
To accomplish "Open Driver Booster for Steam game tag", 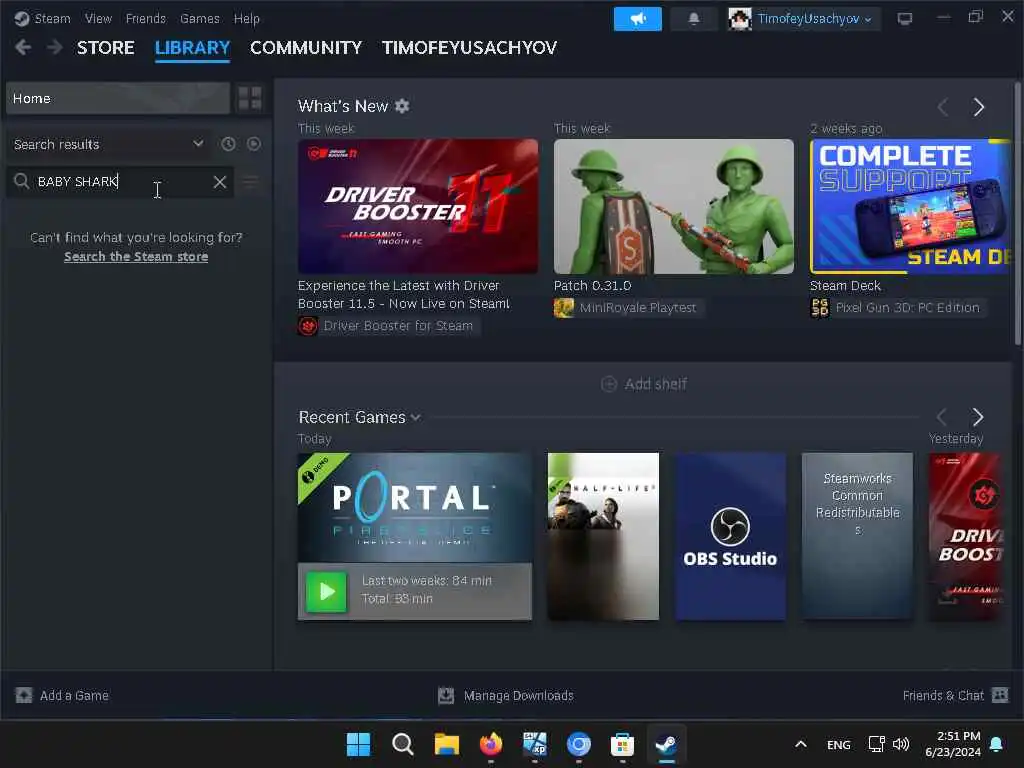I will (389, 325).
